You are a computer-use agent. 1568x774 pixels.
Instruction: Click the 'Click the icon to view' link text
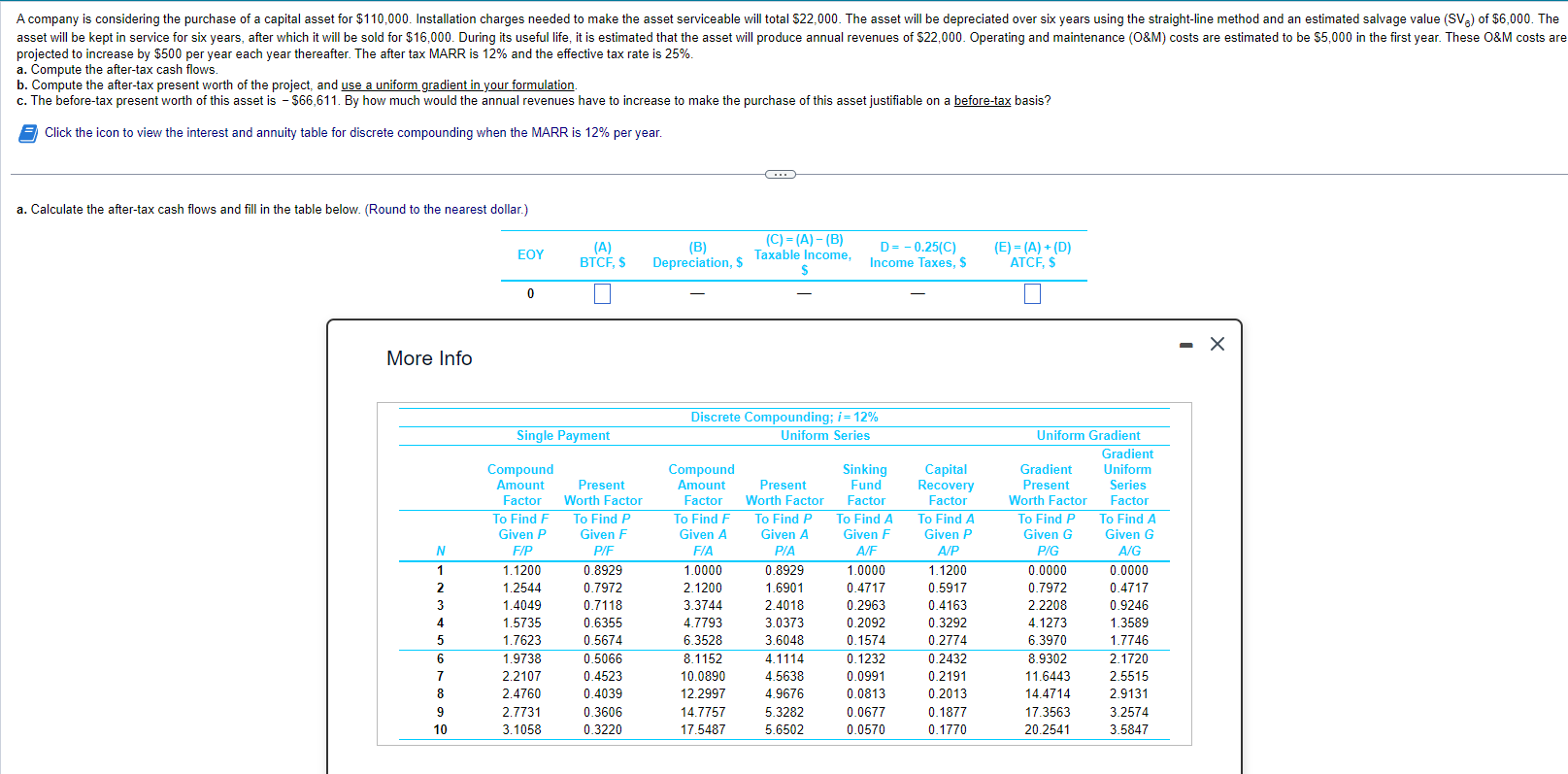(353, 133)
